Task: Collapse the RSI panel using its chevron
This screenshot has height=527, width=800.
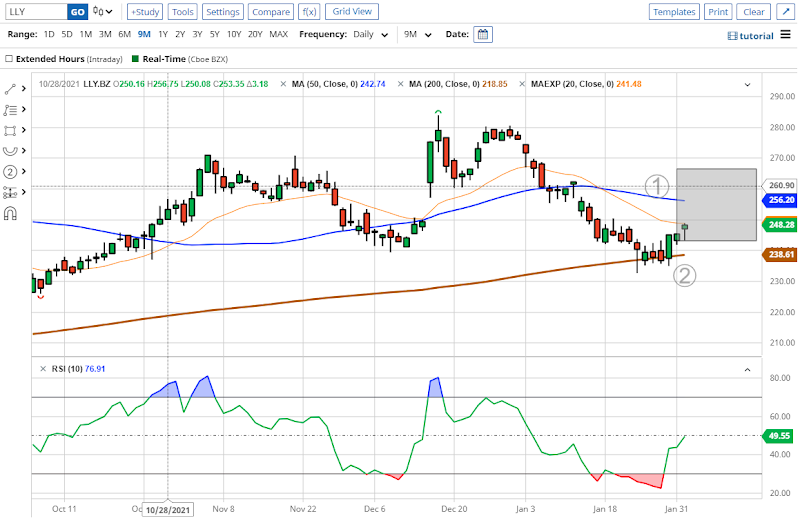Action: coord(745,369)
